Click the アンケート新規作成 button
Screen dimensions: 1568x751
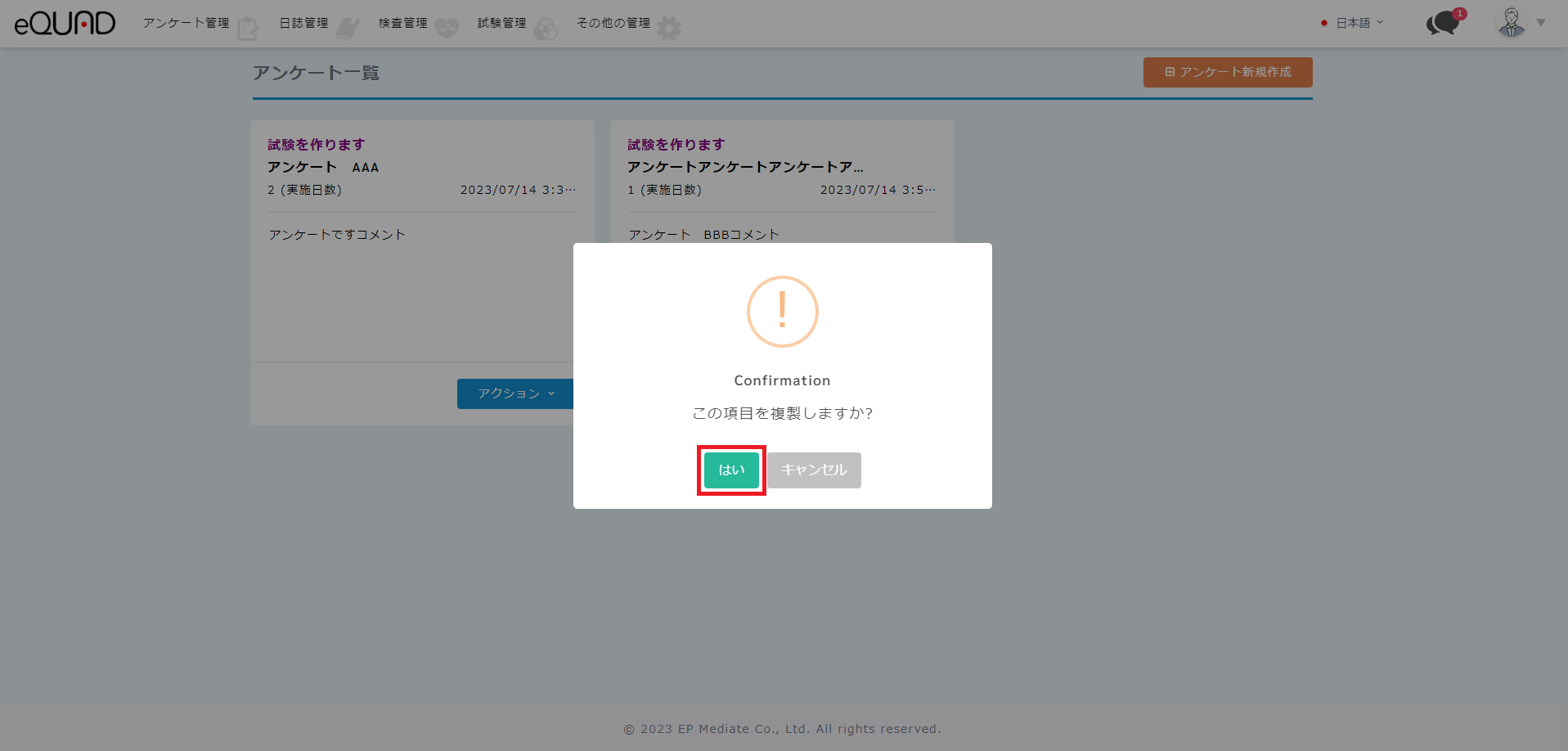pyautogui.click(x=1227, y=72)
